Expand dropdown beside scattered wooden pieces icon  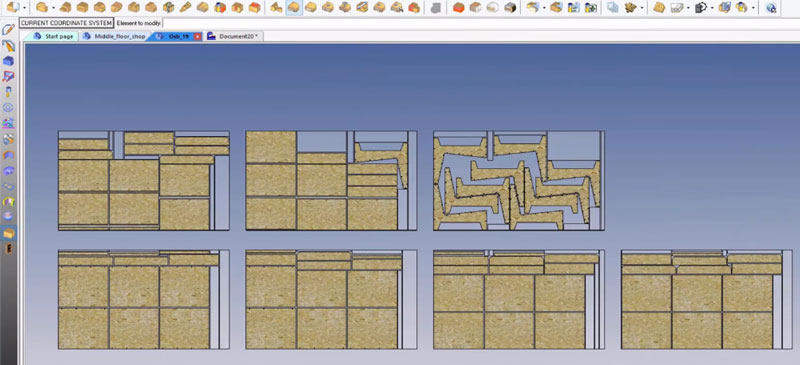(x=642, y=8)
